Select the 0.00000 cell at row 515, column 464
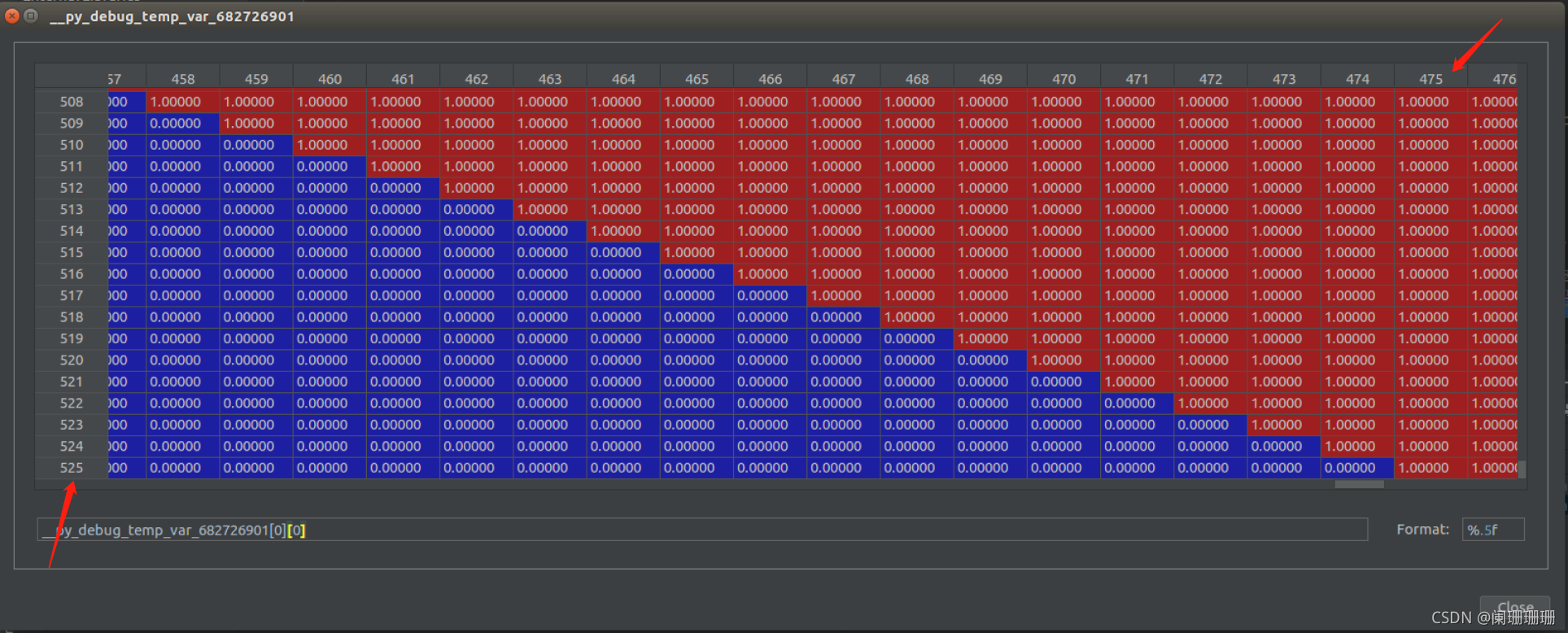The image size is (1568, 633). coord(623,252)
